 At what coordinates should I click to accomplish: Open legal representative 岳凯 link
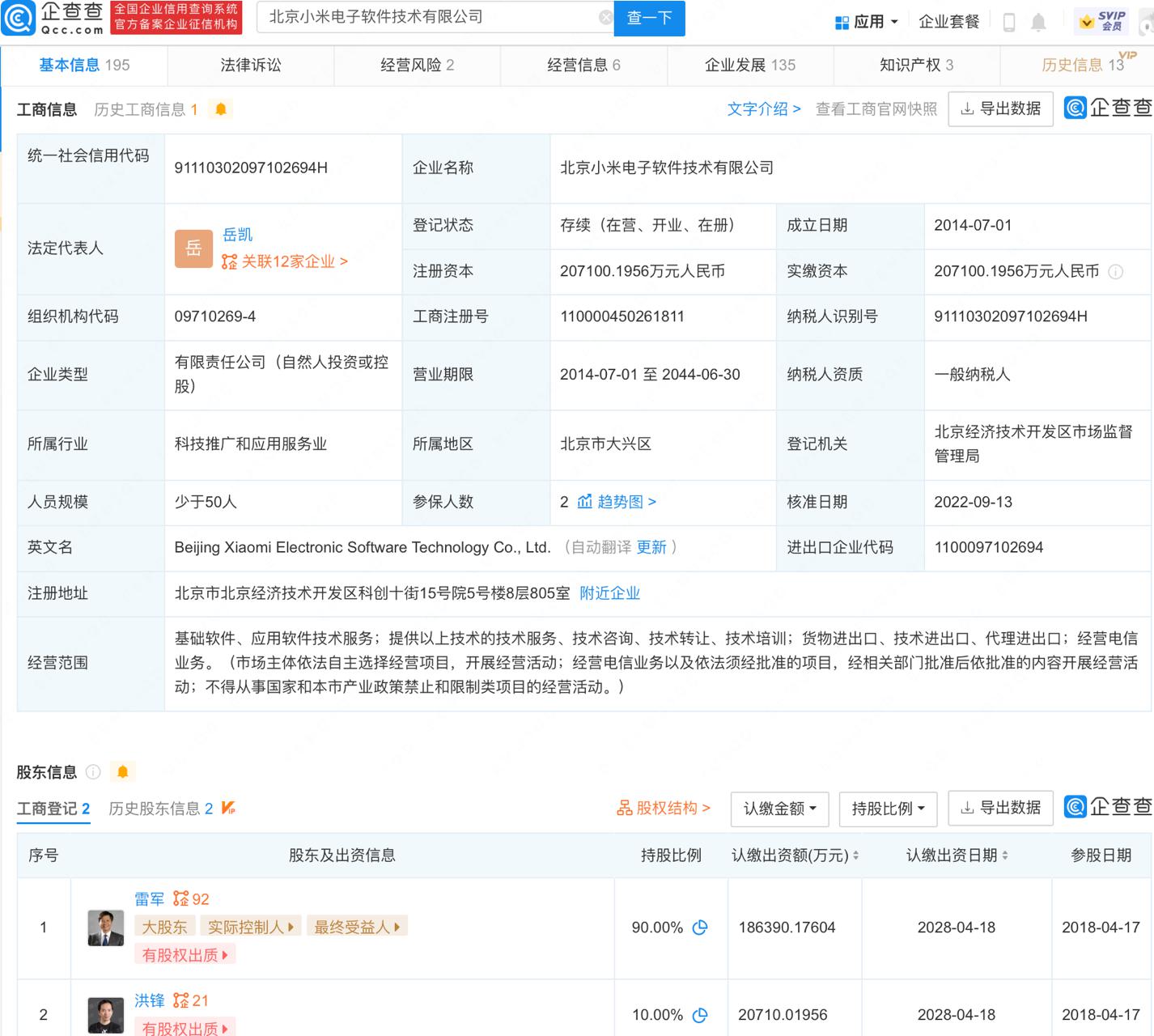[x=238, y=235]
